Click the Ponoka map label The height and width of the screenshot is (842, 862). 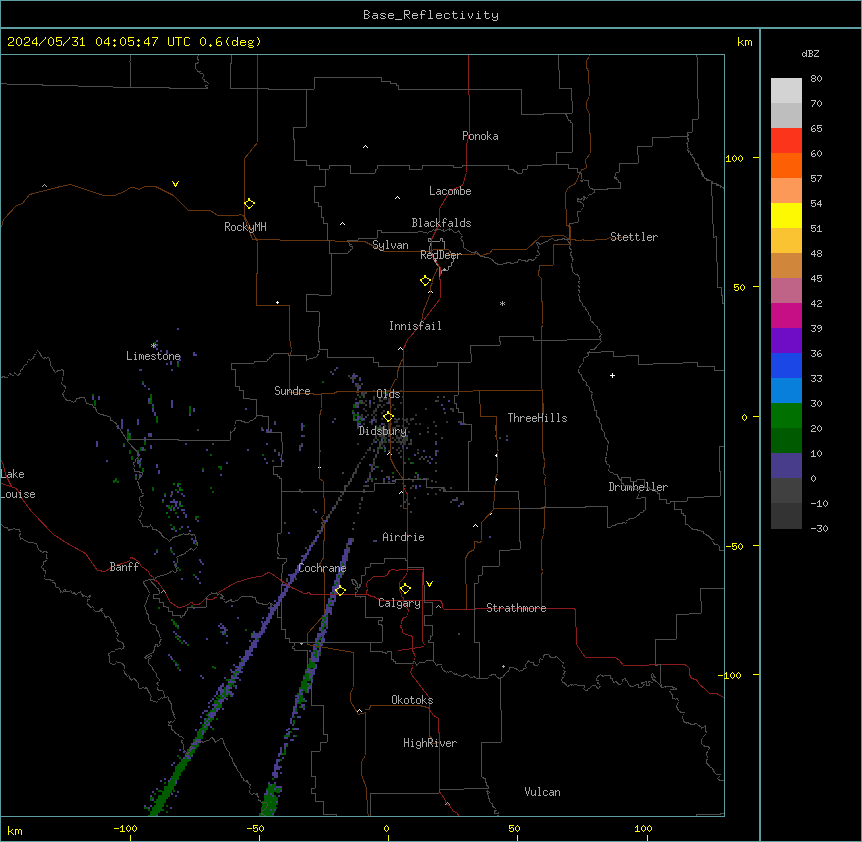[480, 136]
